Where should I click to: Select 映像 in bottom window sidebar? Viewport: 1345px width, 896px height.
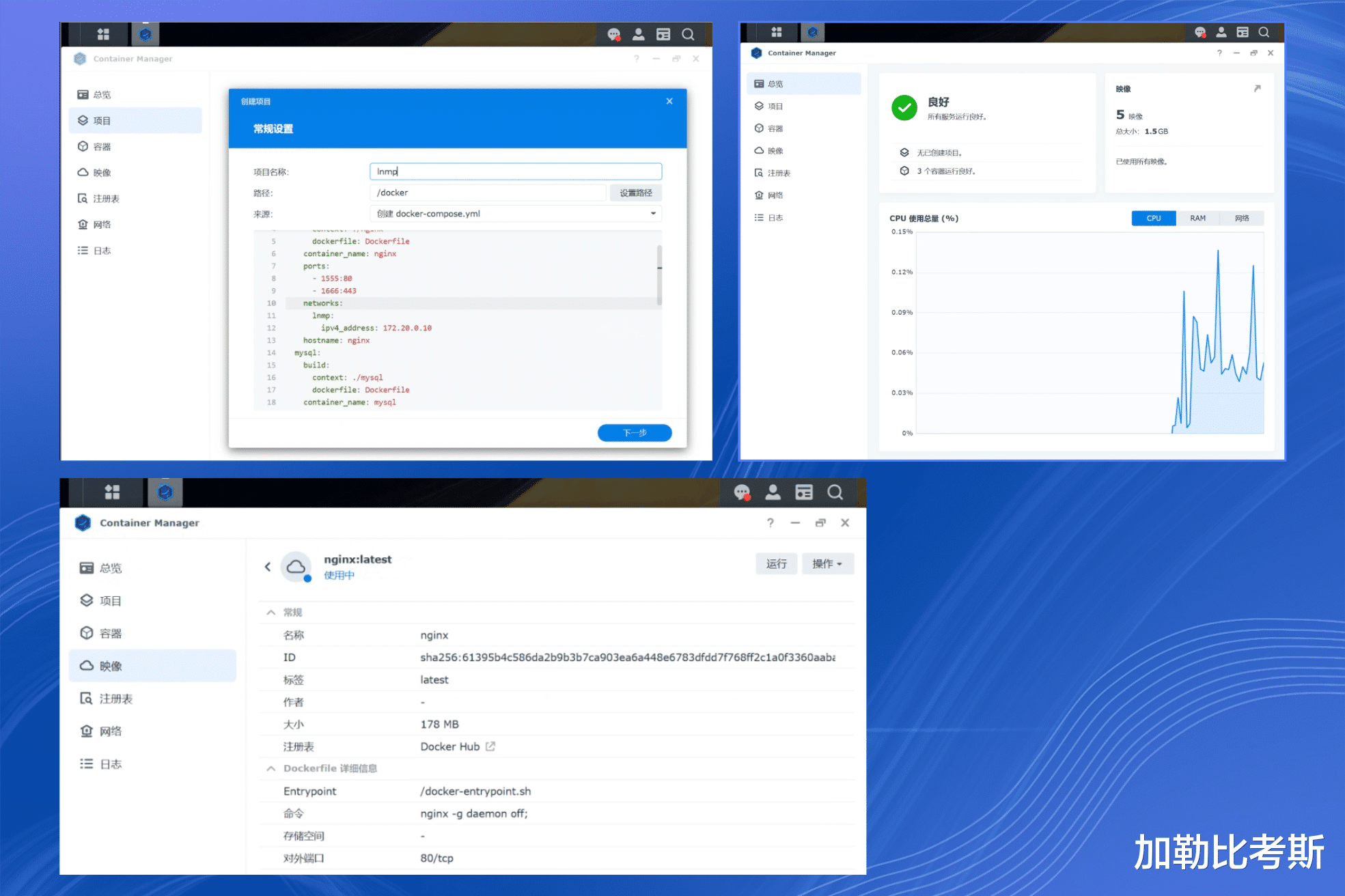[152, 666]
